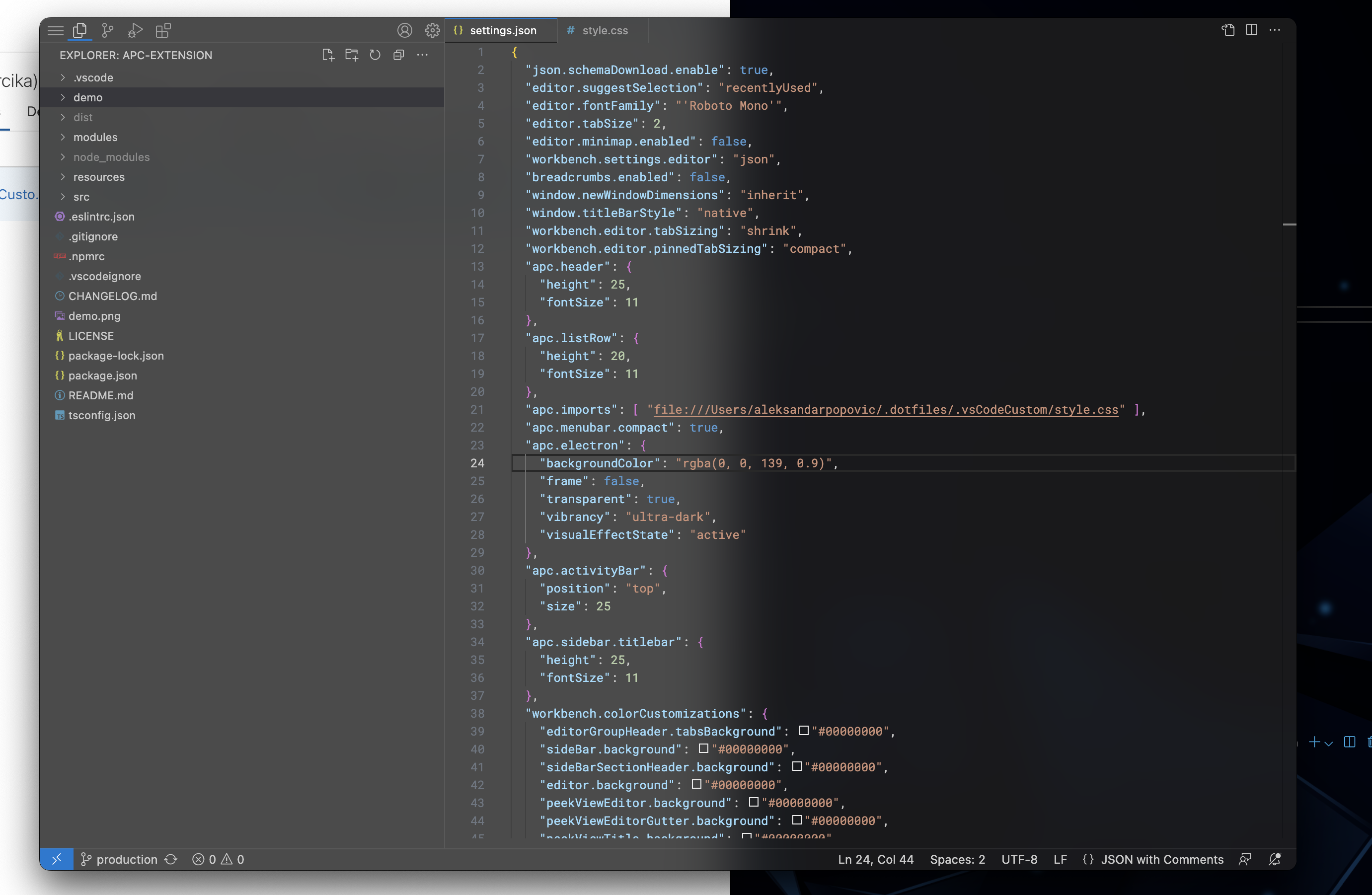Expand the demo folder
Screen dimensions: 1372x895
[x=87, y=97]
